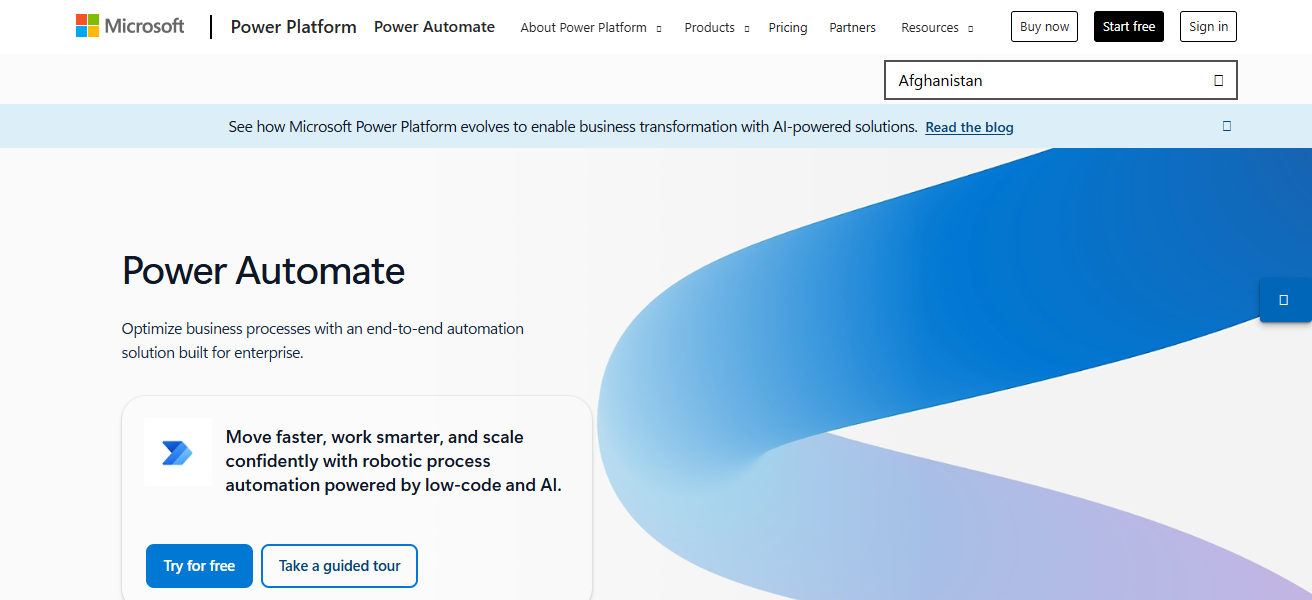Open the feedback flyout on the right edge
The width and height of the screenshot is (1312, 600).
click(1286, 299)
